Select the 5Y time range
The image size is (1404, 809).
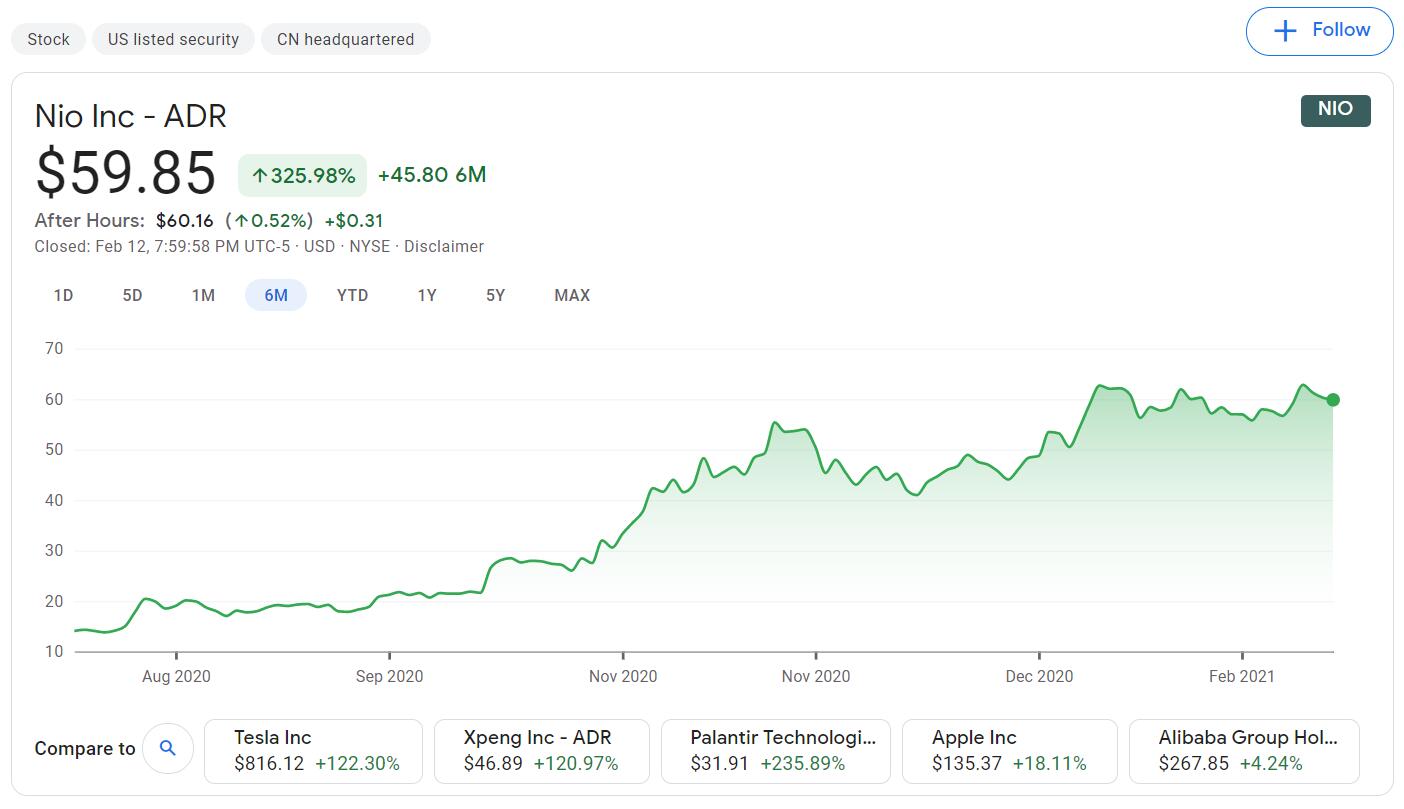pyautogui.click(x=494, y=295)
